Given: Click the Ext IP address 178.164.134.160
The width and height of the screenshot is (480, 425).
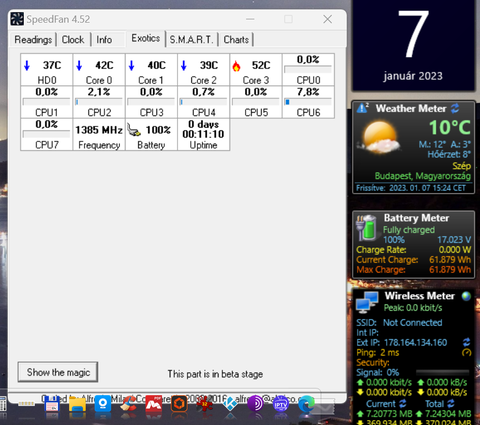Looking at the screenshot, I should pyautogui.click(x=415, y=342).
